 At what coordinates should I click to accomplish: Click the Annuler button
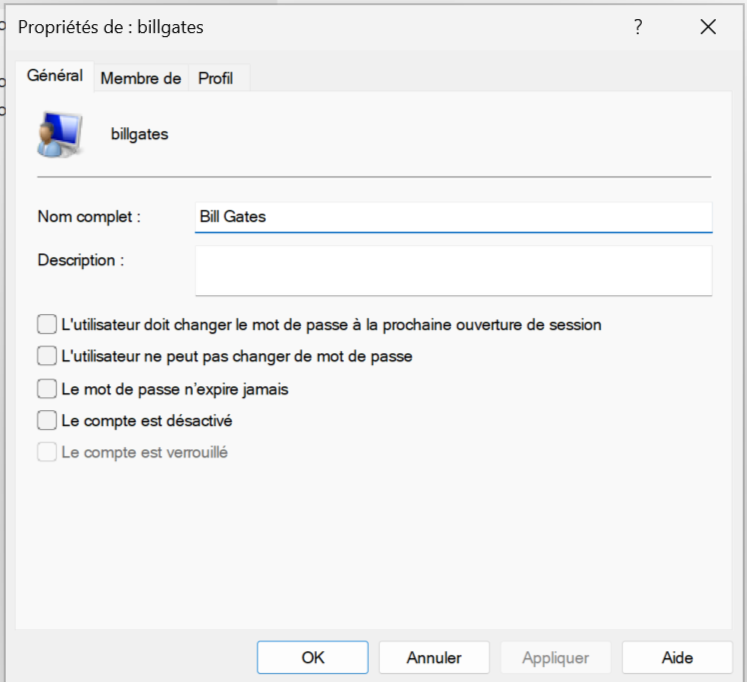pos(434,657)
